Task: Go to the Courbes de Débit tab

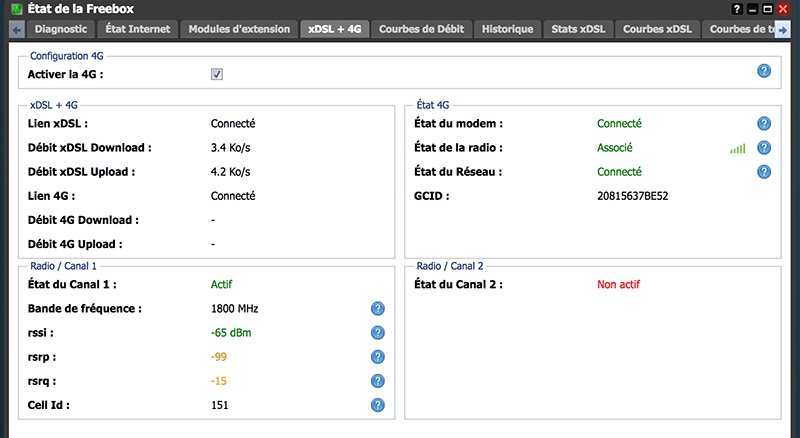Action: coord(421,29)
